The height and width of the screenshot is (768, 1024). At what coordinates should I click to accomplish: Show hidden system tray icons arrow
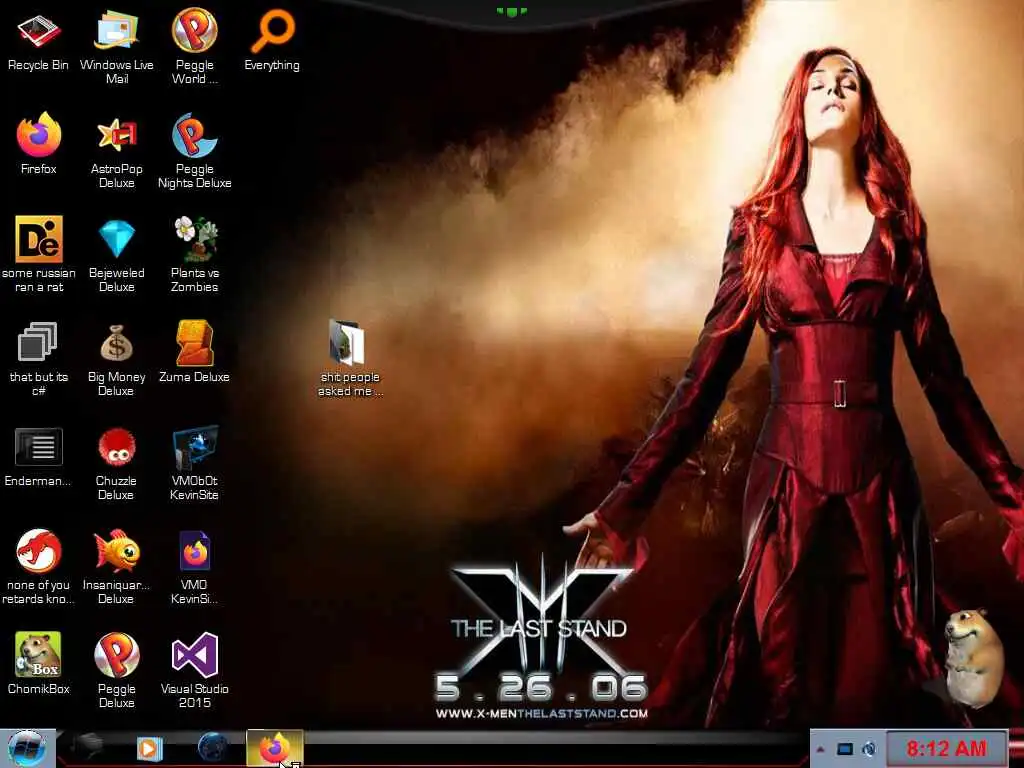click(821, 749)
